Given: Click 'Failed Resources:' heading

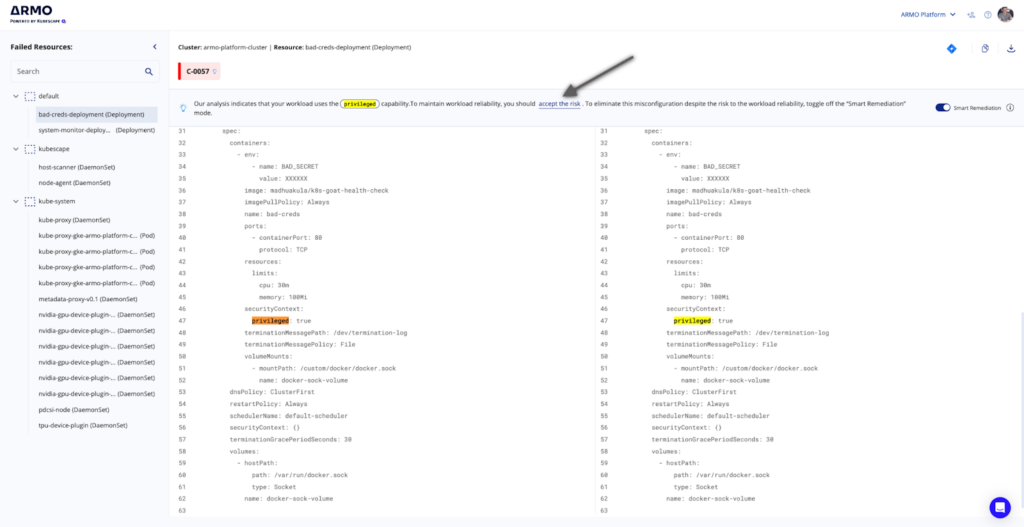Looking at the screenshot, I should (x=41, y=47).
